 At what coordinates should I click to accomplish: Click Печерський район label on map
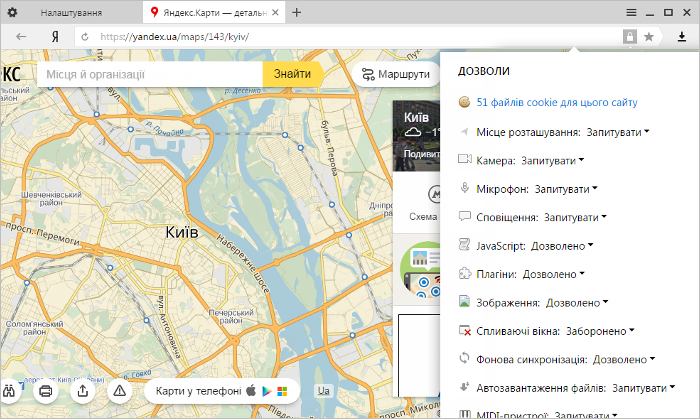[x=231, y=316]
